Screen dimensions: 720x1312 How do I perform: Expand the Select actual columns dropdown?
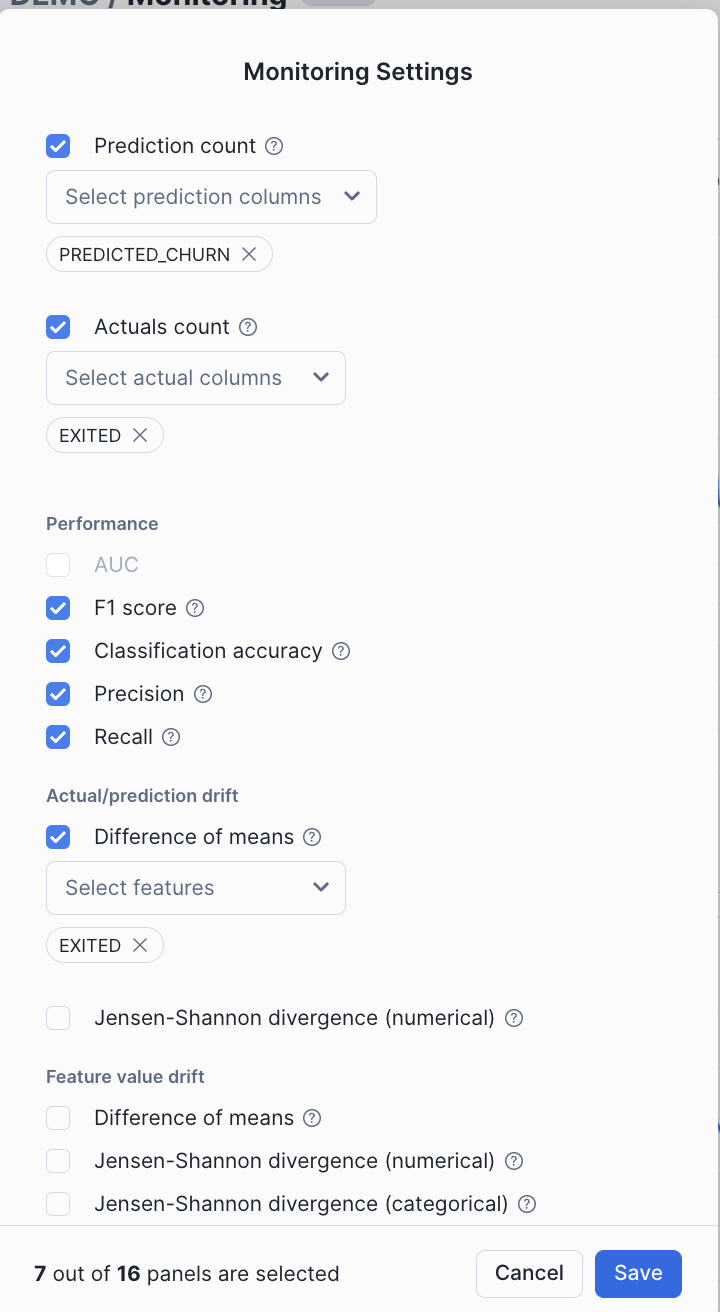[x=196, y=378]
